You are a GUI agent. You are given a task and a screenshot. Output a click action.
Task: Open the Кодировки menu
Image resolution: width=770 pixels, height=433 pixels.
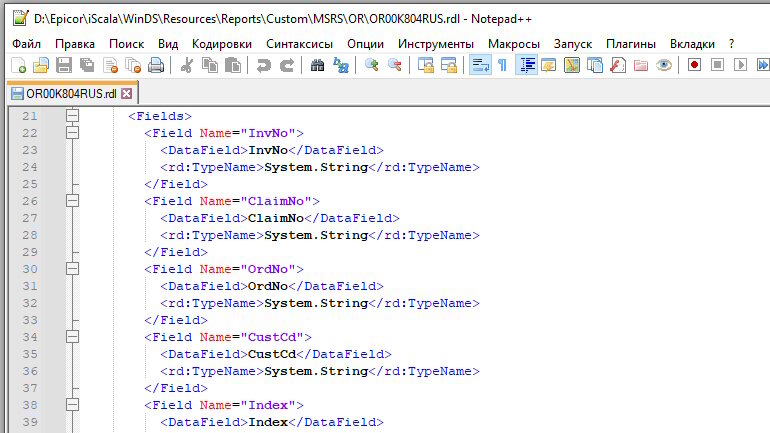click(x=222, y=44)
